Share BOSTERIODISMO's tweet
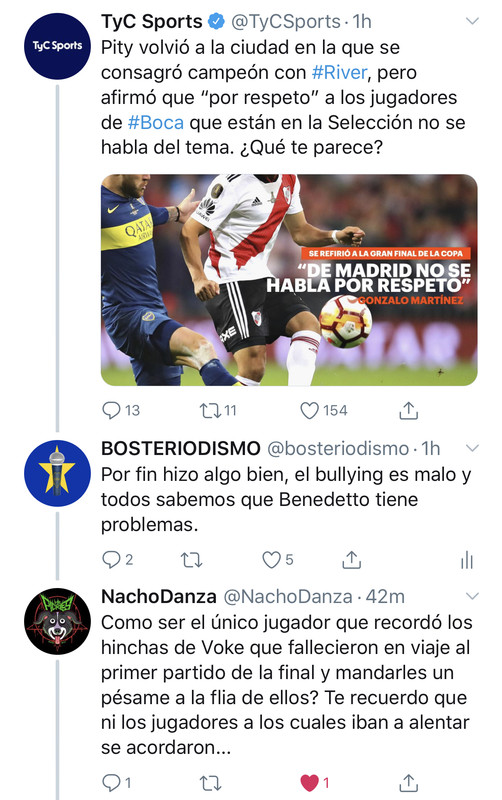502x800 pixels. [352, 559]
